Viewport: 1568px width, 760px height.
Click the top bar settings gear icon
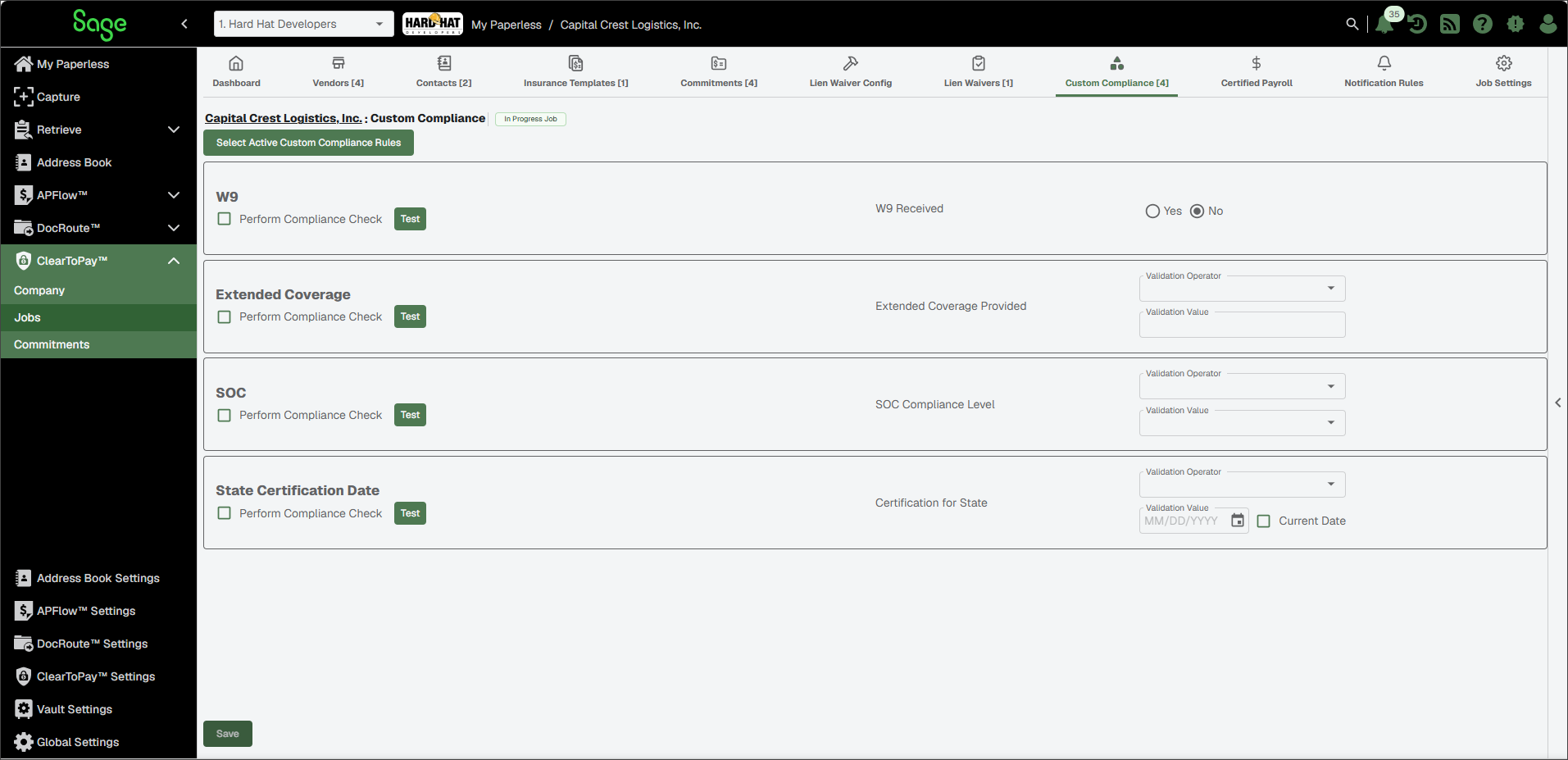1516,24
